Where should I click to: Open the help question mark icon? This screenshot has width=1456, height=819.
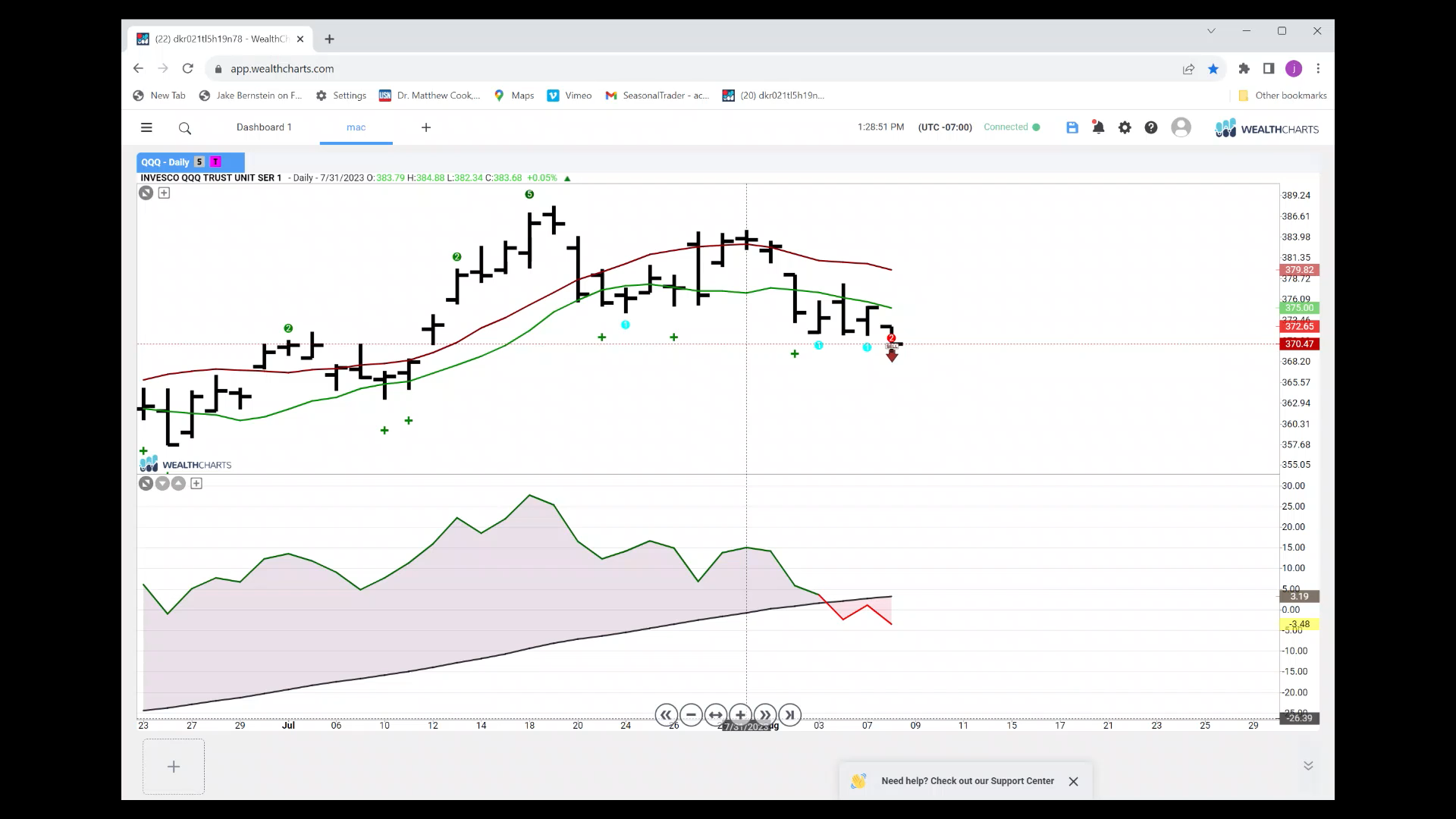coord(1151,127)
